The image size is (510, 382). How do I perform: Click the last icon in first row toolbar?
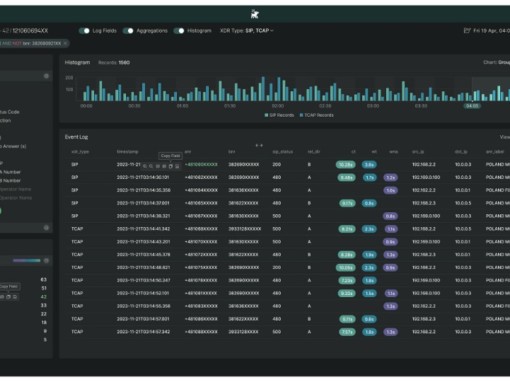click(177, 166)
